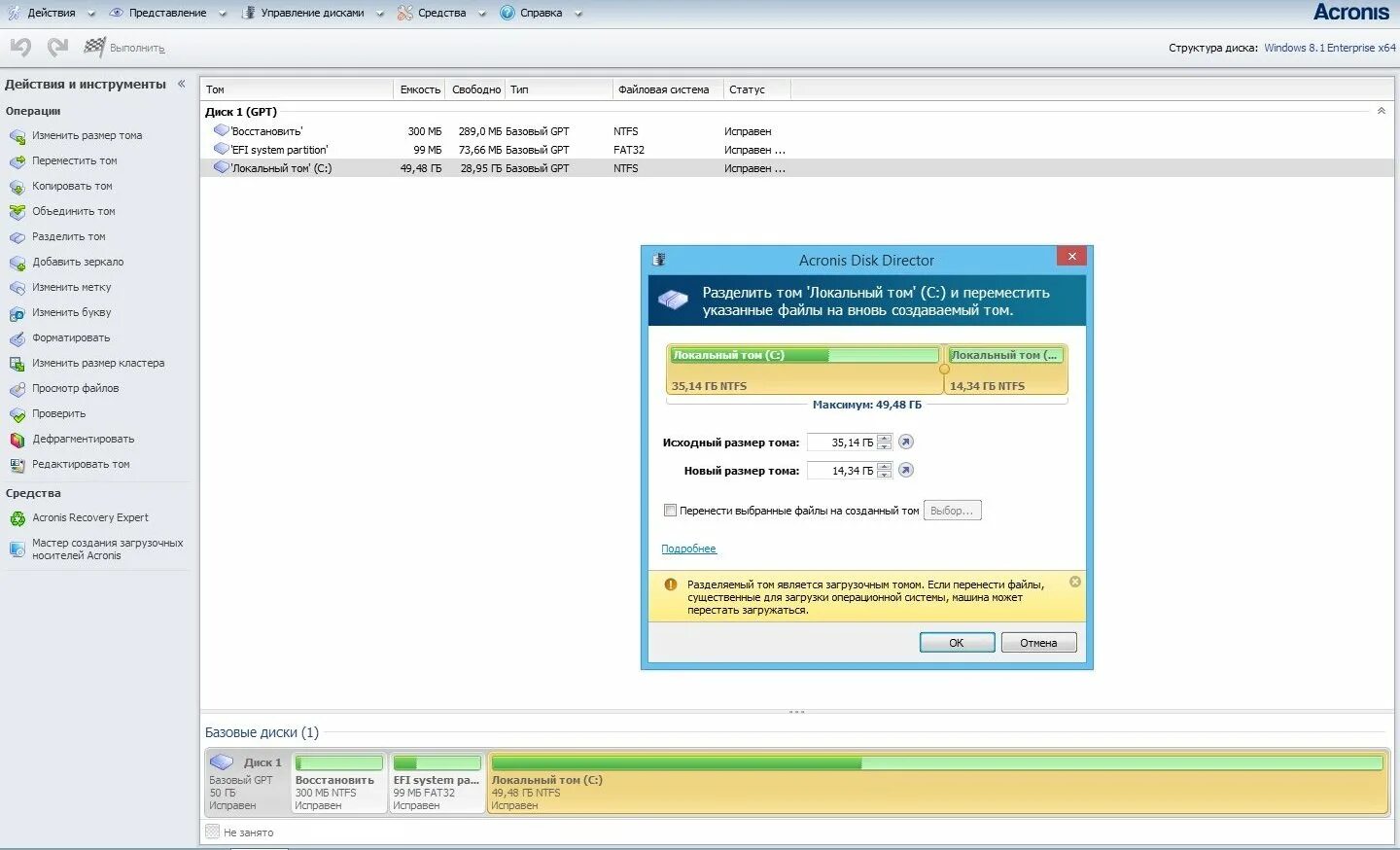Open dropdown arrow beside Действия menu
The width and height of the screenshot is (1400, 850).
point(91,14)
